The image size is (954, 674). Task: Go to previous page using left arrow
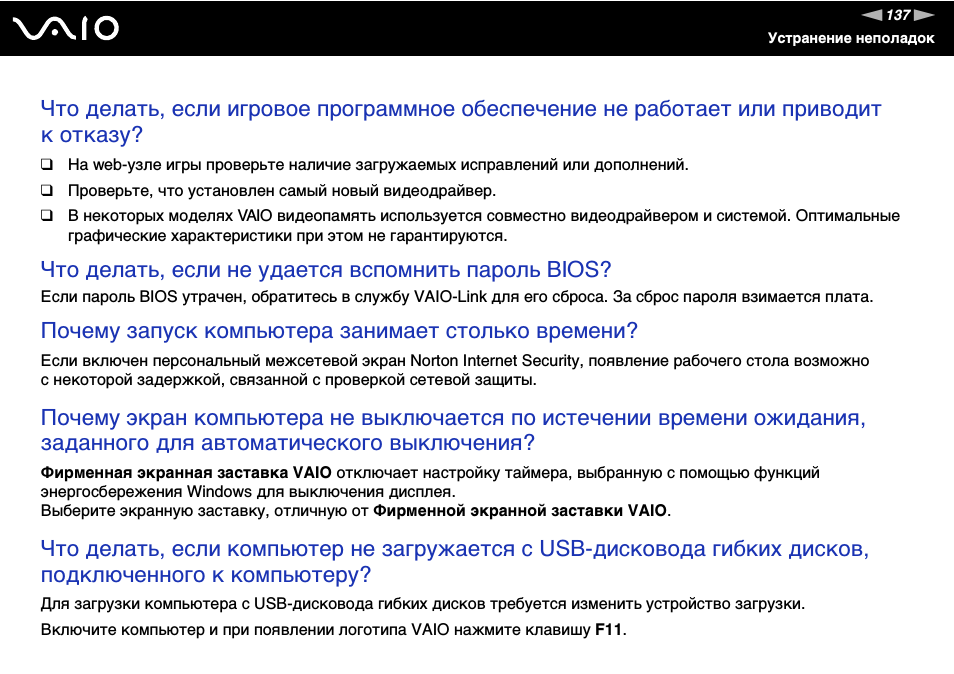[x=872, y=15]
